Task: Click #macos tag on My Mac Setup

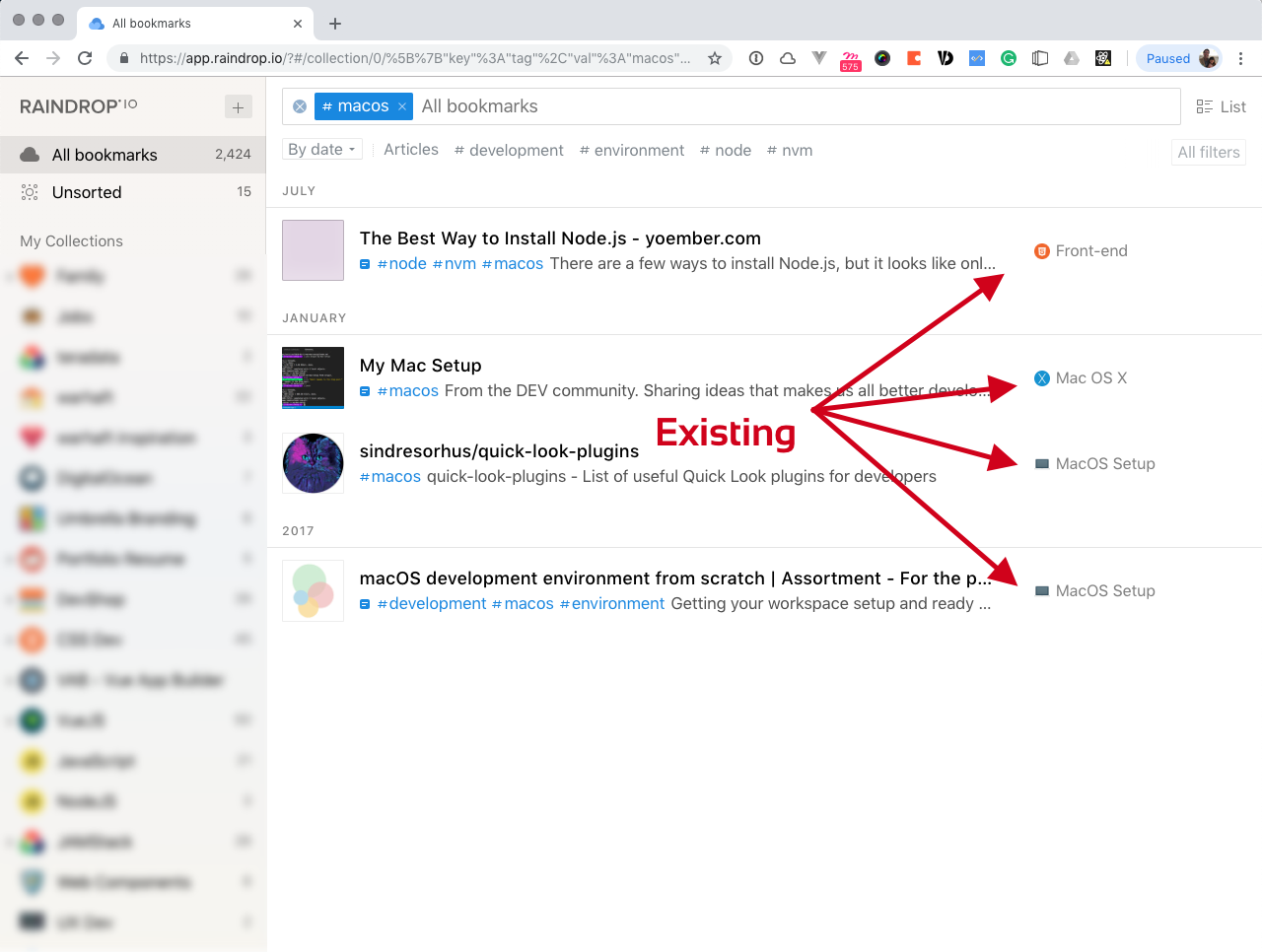Action: click(408, 391)
